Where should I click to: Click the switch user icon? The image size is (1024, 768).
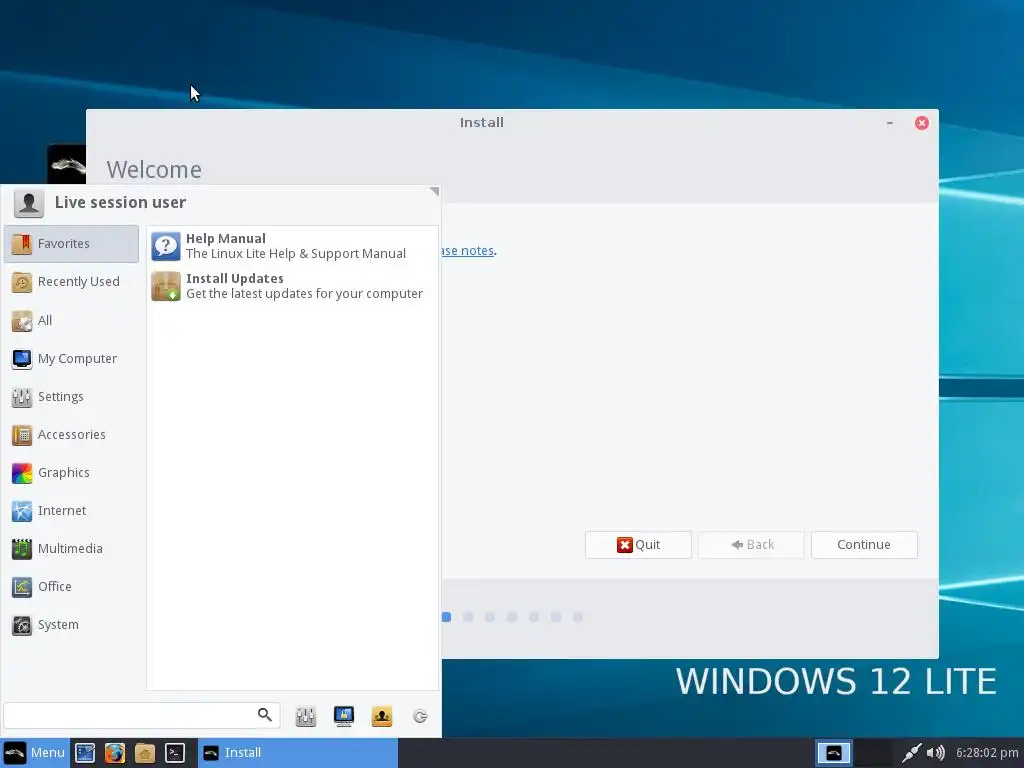click(382, 716)
